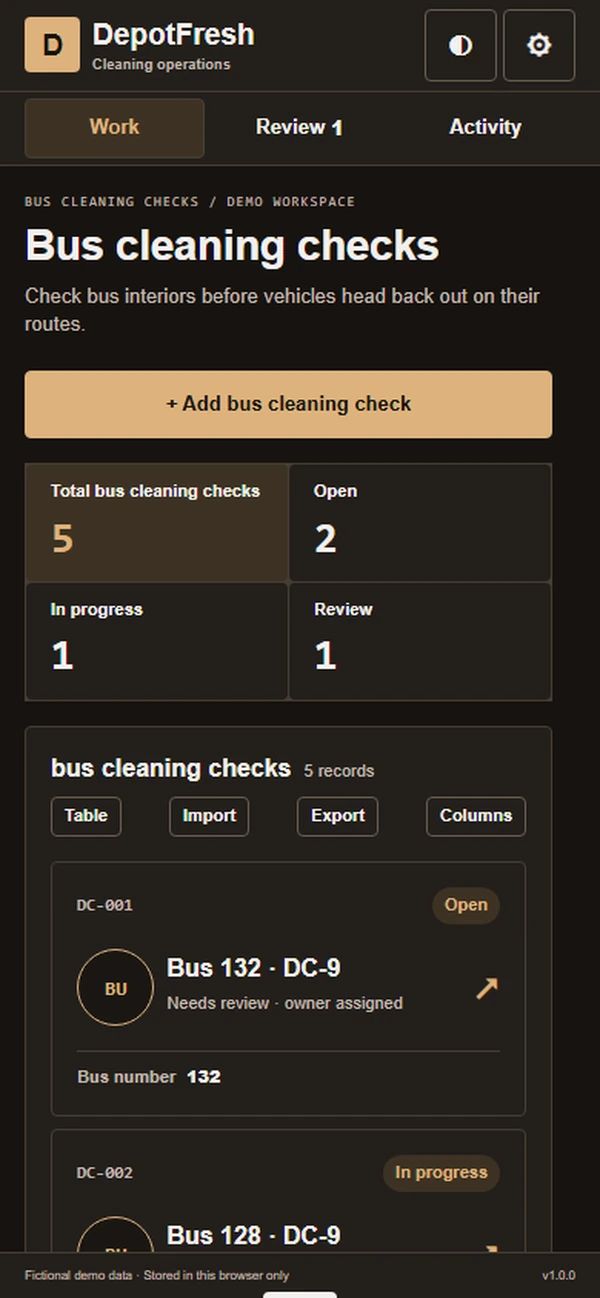Go to the Activity tab
The height and width of the screenshot is (1298, 600).
pos(485,127)
